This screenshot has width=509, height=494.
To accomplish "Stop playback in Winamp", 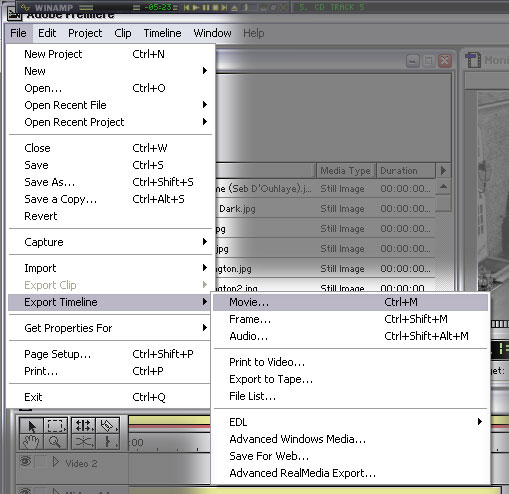I will (215, 7).
